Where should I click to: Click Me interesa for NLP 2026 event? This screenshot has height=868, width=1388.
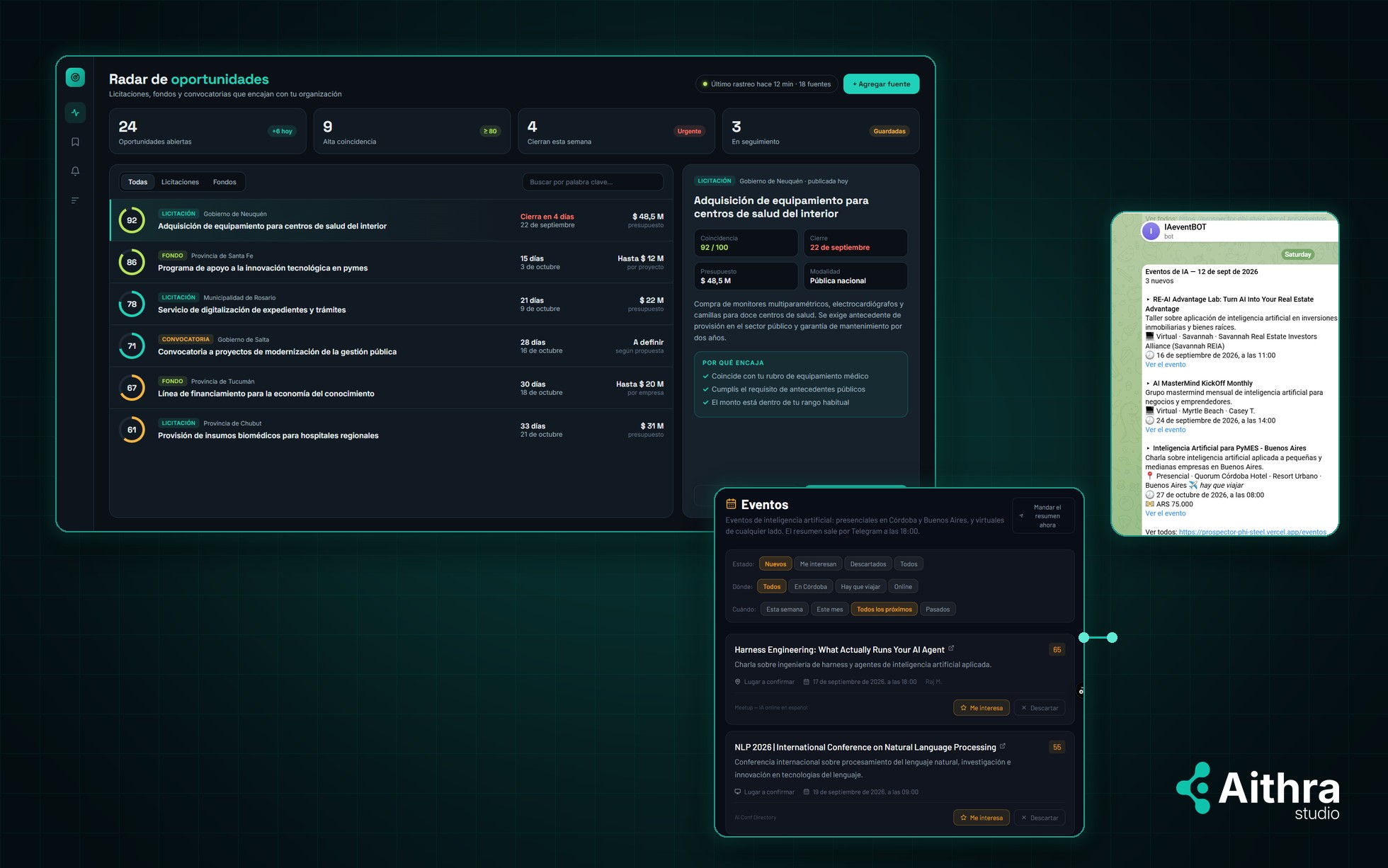(982, 817)
